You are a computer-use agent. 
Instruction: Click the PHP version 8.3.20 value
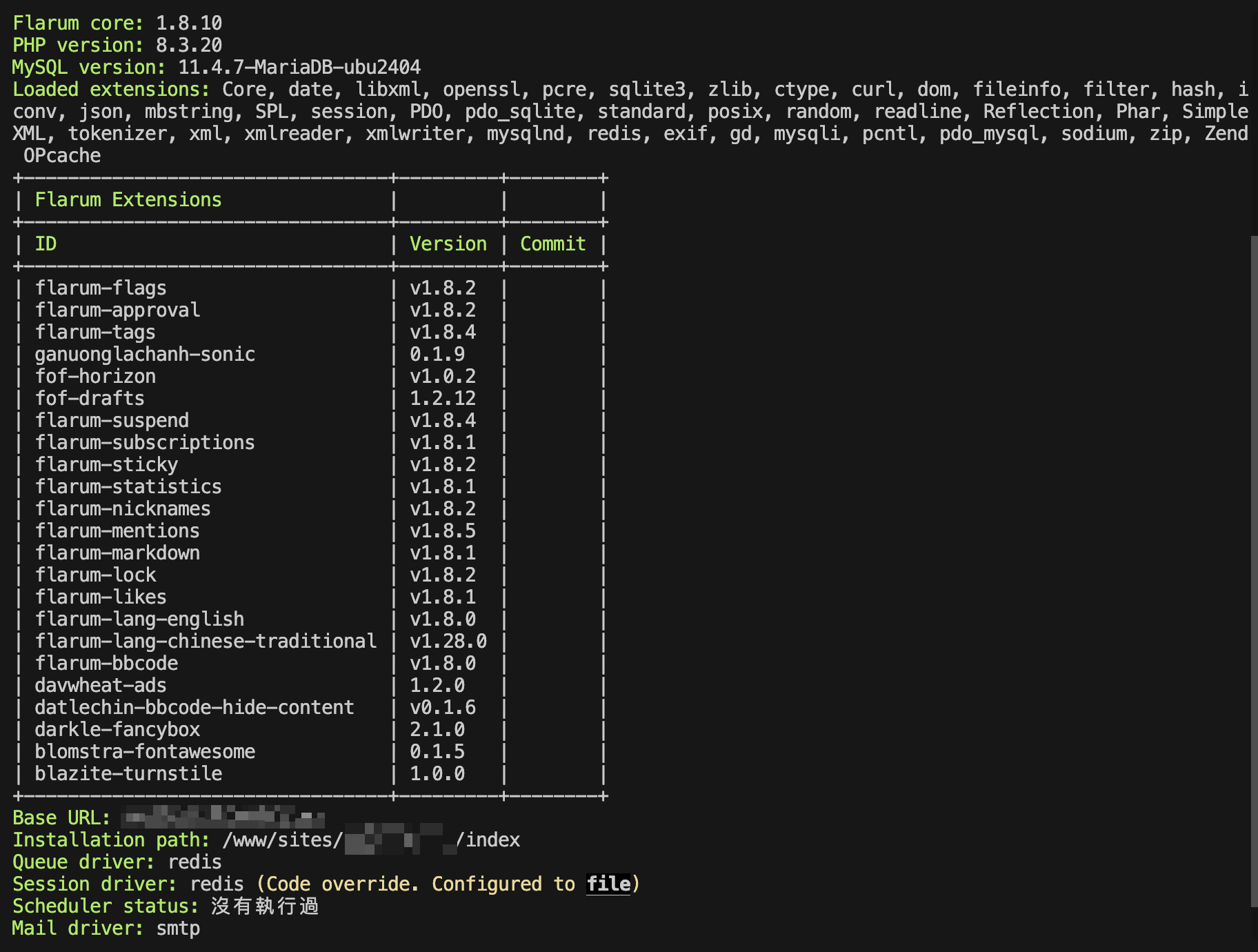point(189,46)
